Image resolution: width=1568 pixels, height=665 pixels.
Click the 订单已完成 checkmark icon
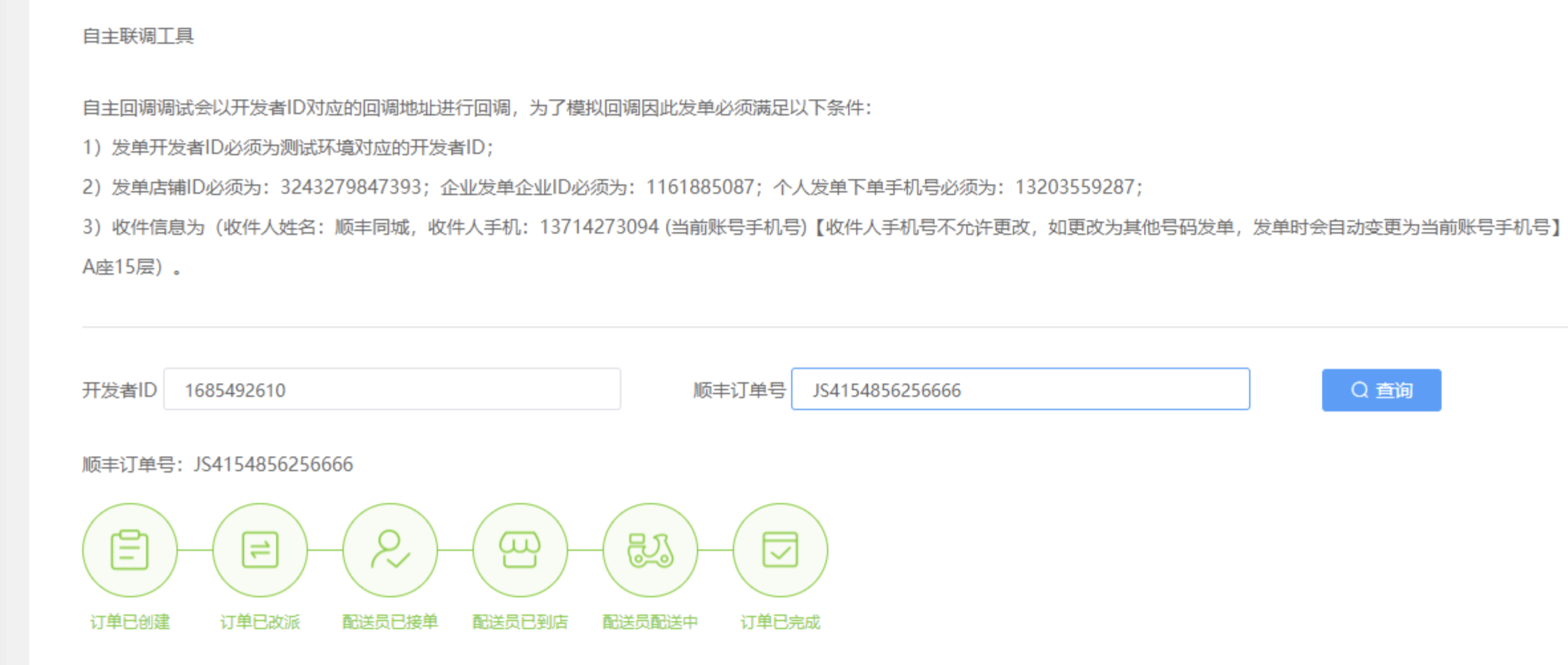pos(780,550)
